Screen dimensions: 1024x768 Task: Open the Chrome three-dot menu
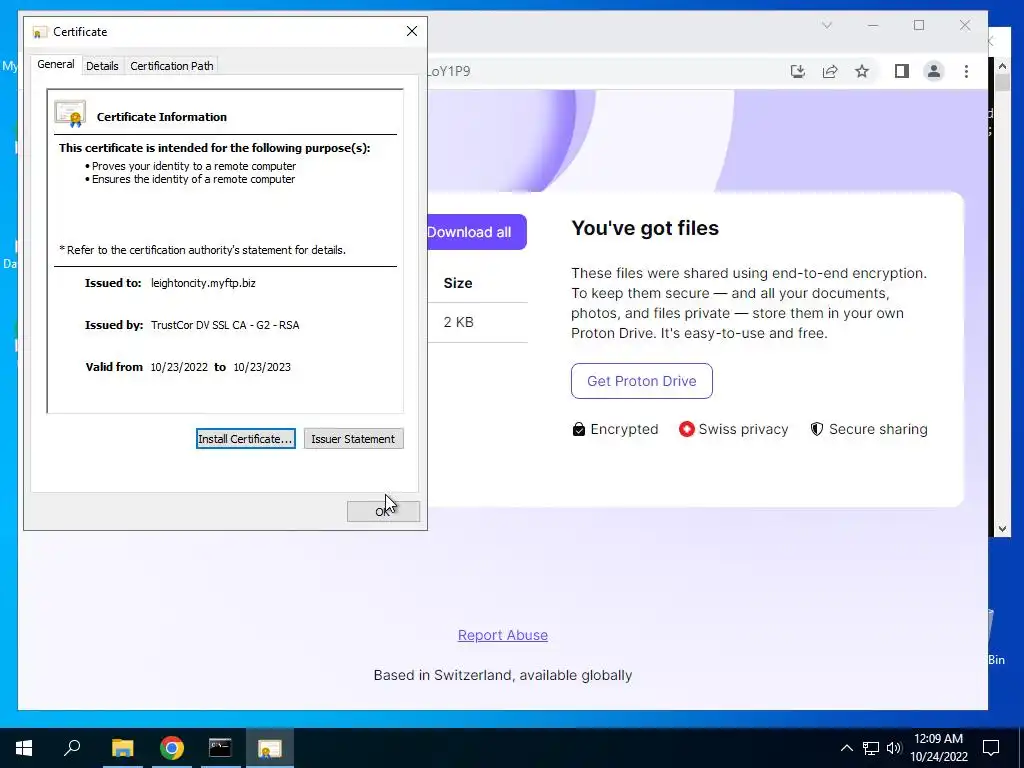pyautogui.click(x=966, y=71)
